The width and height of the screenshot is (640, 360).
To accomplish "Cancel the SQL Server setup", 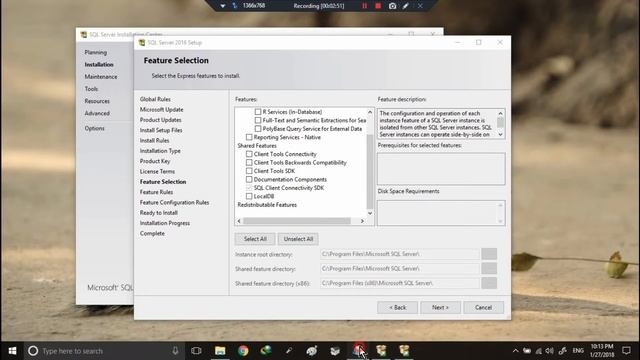I will [x=483, y=307].
